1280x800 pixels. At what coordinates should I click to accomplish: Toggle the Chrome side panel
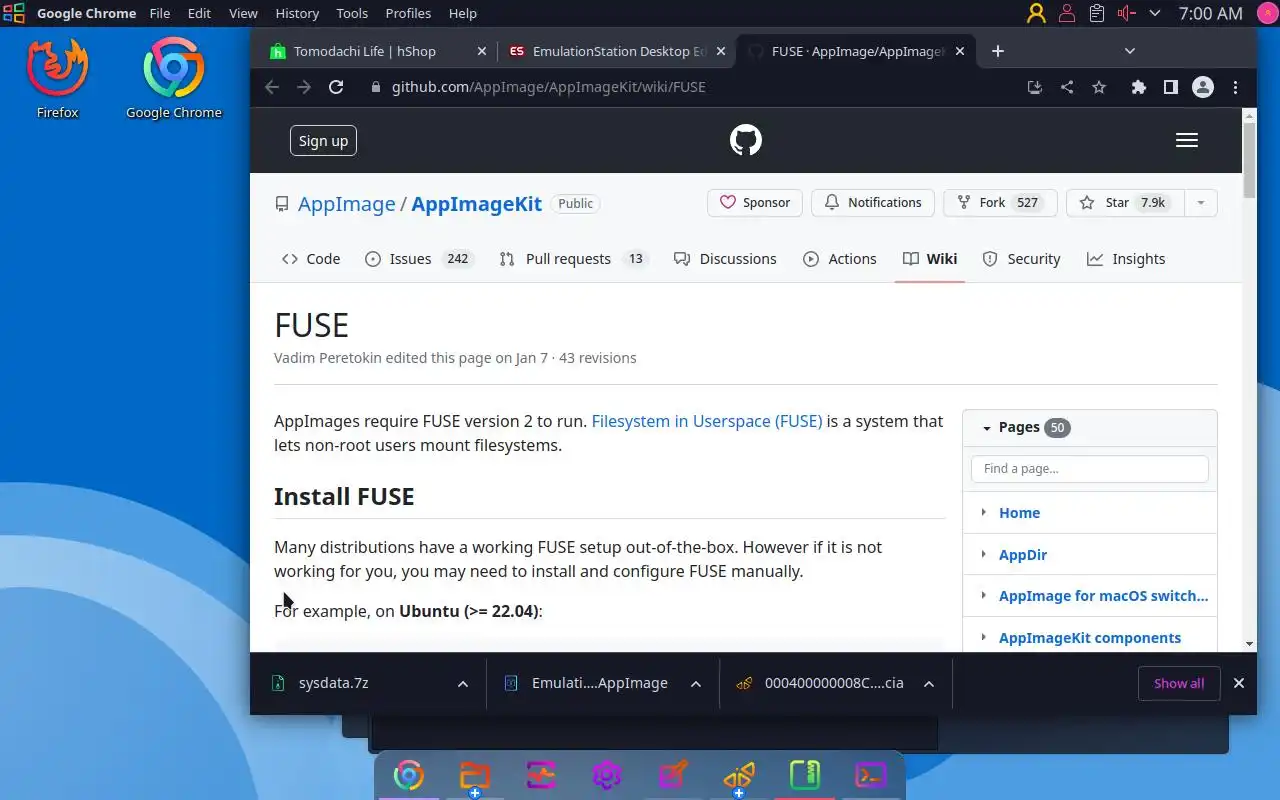[x=1170, y=87]
